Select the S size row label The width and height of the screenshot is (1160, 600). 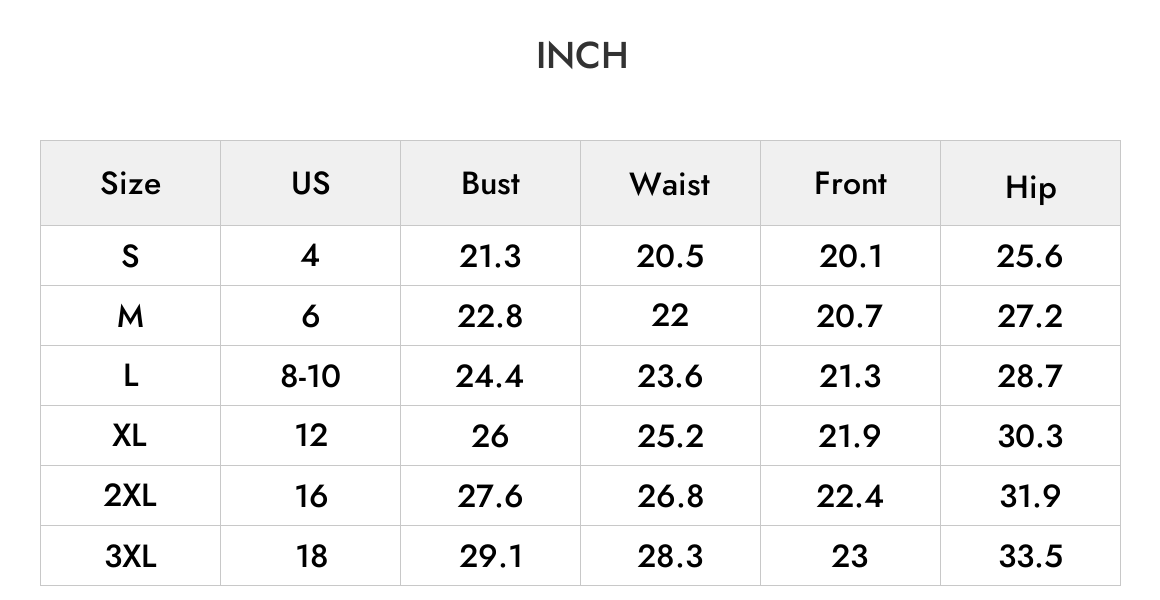click(x=130, y=256)
